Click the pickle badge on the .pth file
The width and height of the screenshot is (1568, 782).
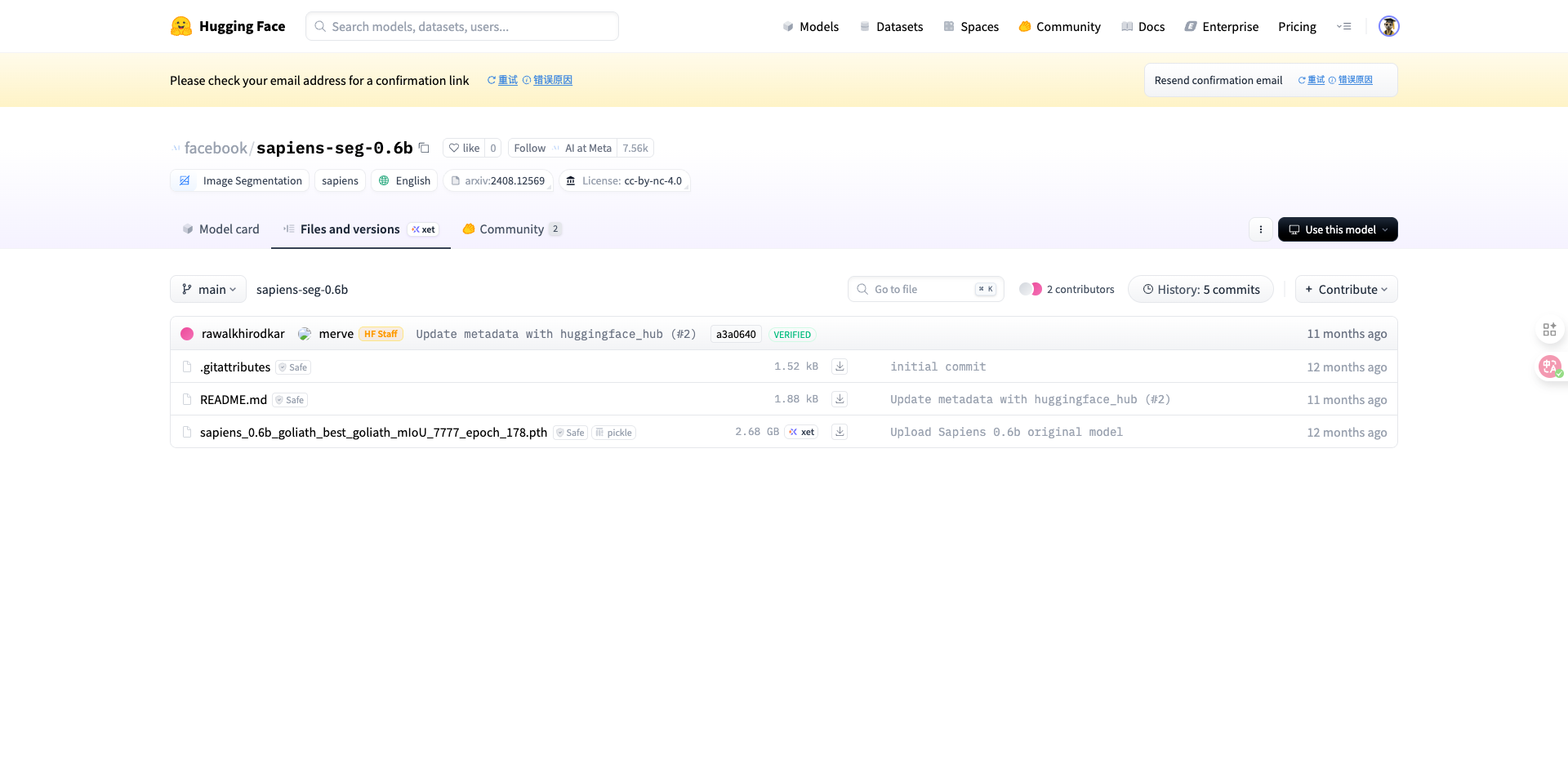point(614,432)
